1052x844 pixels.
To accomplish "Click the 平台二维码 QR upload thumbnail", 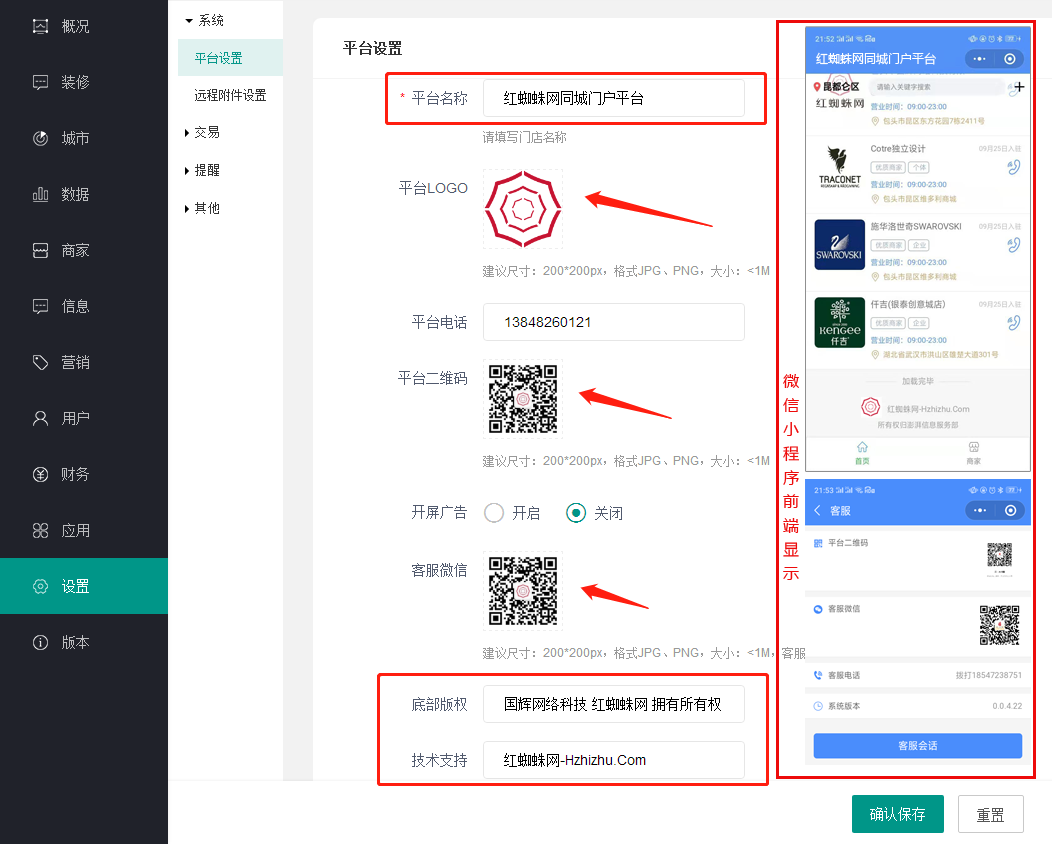I will (x=523, y=399).
